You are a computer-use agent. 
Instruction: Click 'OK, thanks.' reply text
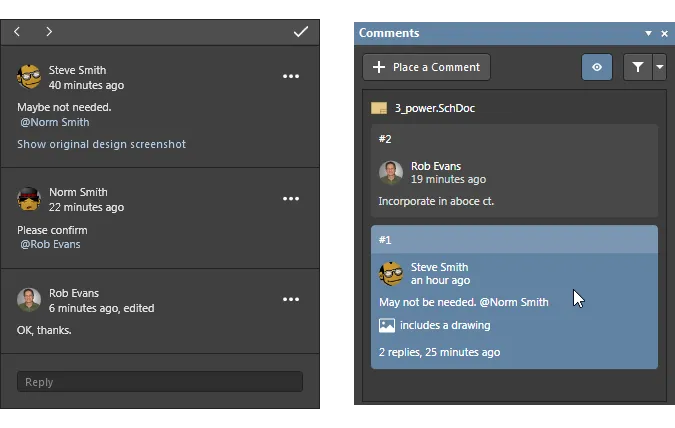point(44,330)
